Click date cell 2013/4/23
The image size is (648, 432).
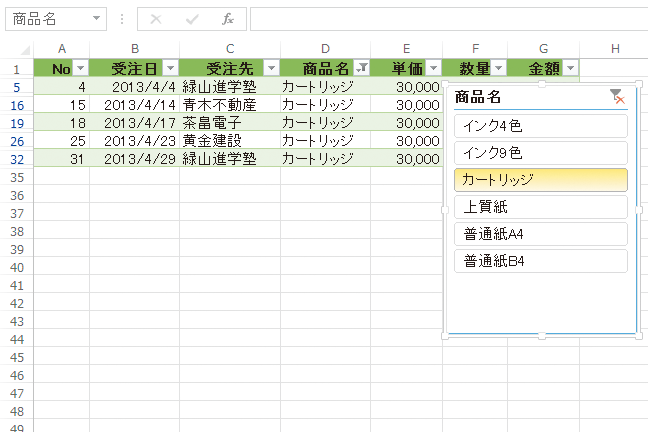click(135, 141)
